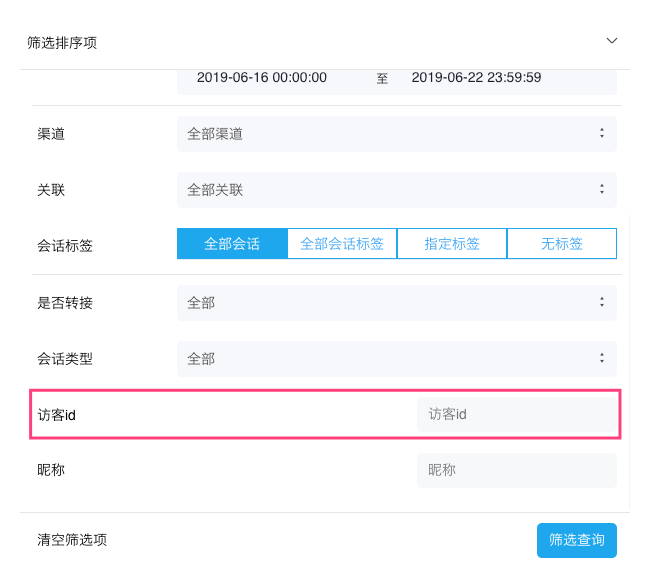Open the start date 2019-06-16 00:00:00 field

(x=262, y=78)
